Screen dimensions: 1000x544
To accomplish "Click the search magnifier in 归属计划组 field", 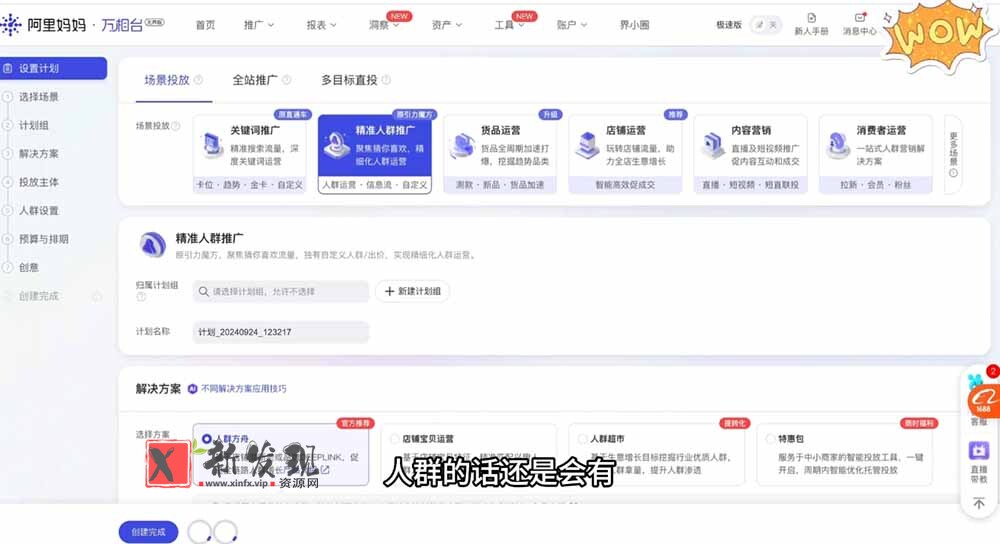I will [203, 291].
